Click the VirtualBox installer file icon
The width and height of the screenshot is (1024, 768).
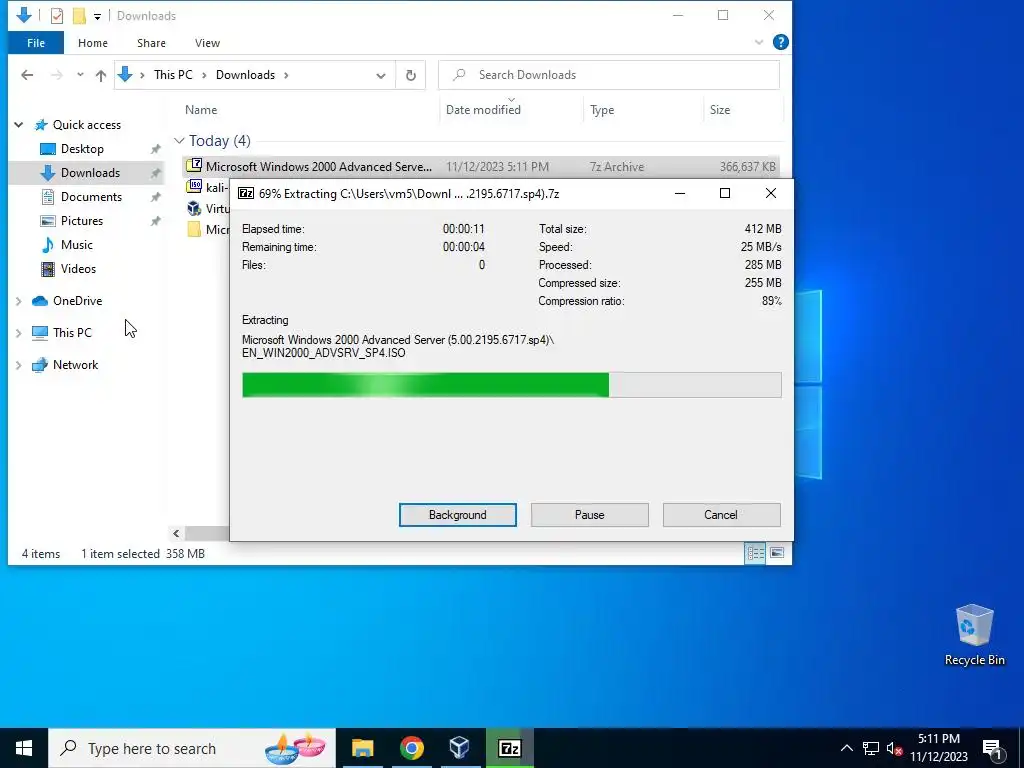[x=194, y=208]
